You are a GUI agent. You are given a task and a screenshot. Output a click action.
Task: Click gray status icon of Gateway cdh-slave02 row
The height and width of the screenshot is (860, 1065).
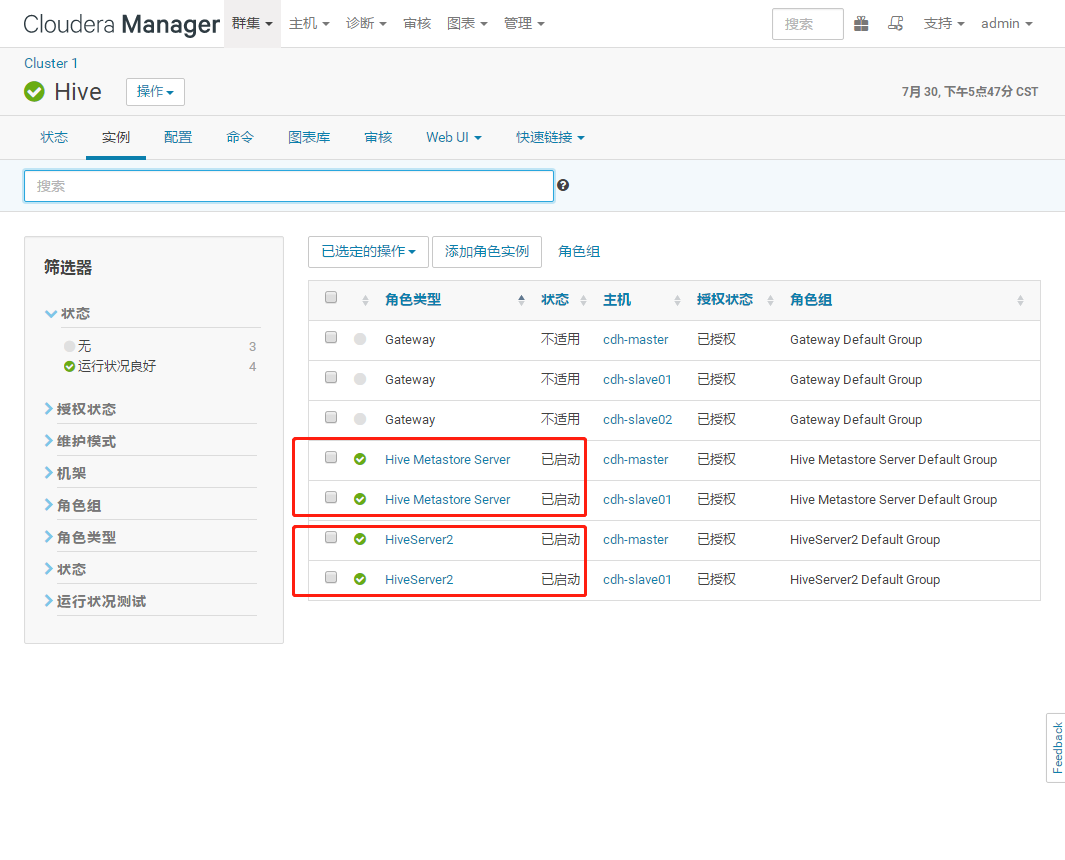tap(360, 420)
